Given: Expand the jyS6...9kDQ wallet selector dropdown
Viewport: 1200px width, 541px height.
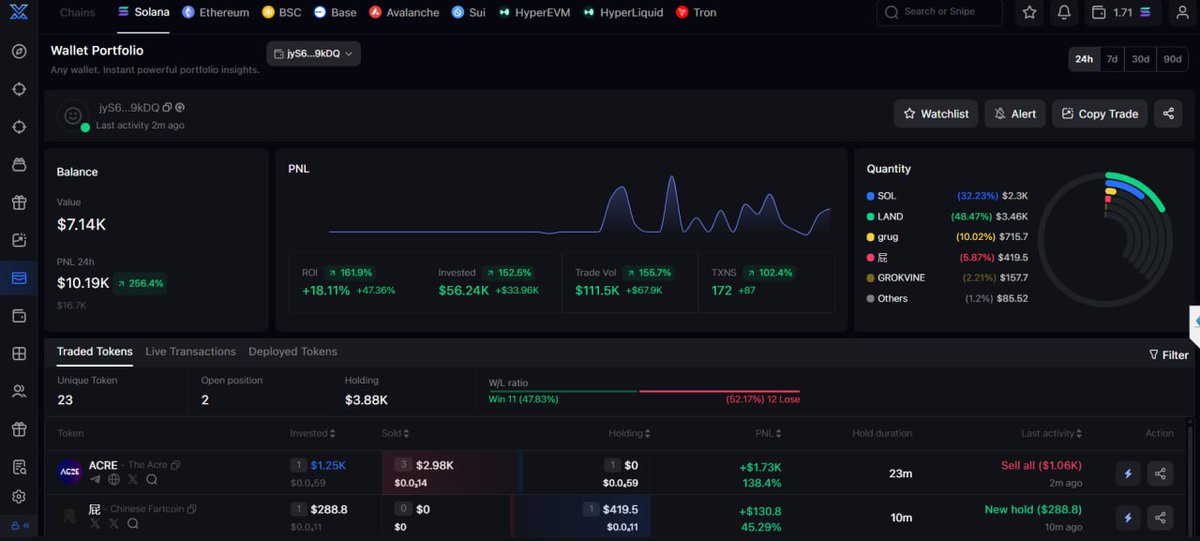Looking at the screenshot, I should pos(313,54).
